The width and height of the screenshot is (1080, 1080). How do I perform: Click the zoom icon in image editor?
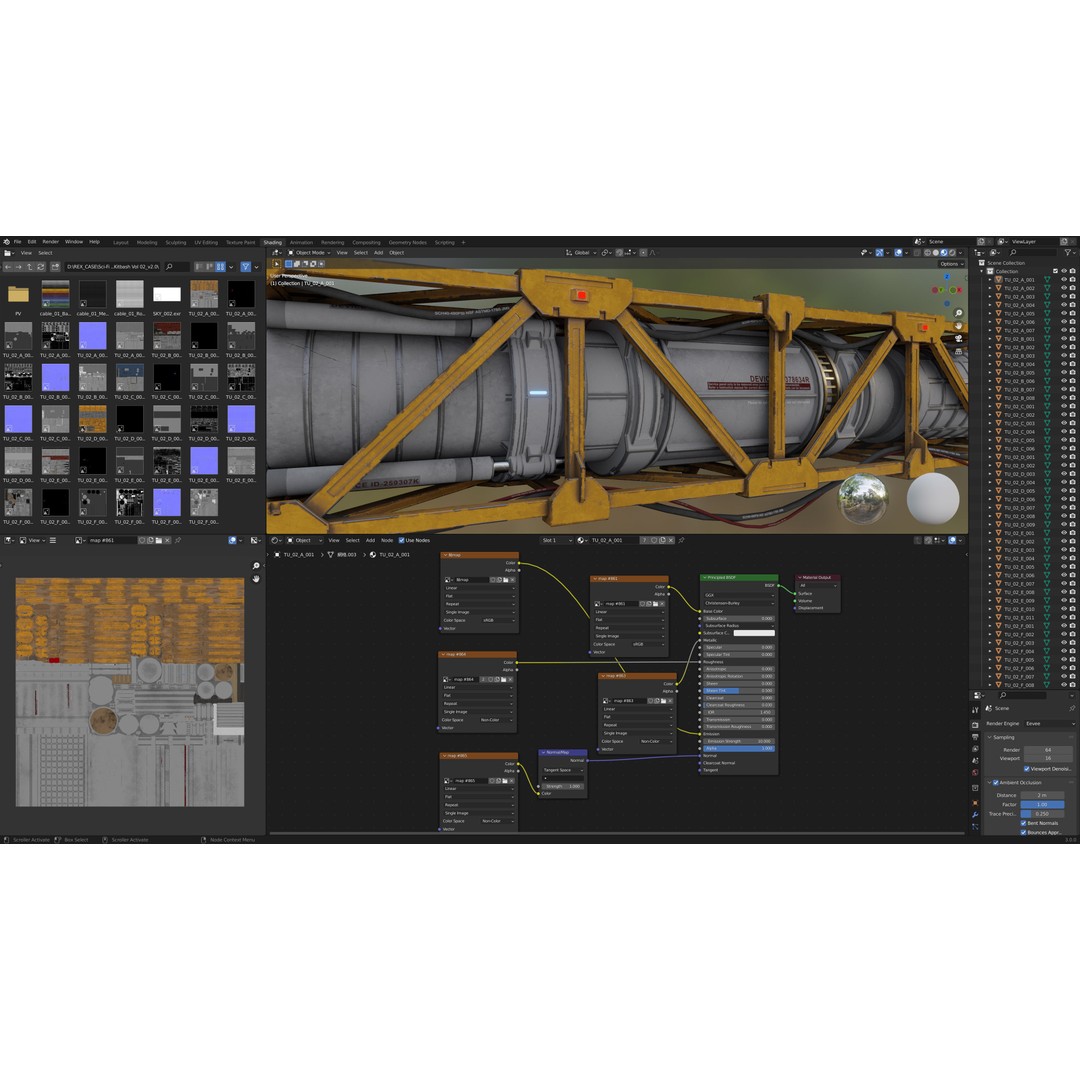coord(256,566)
